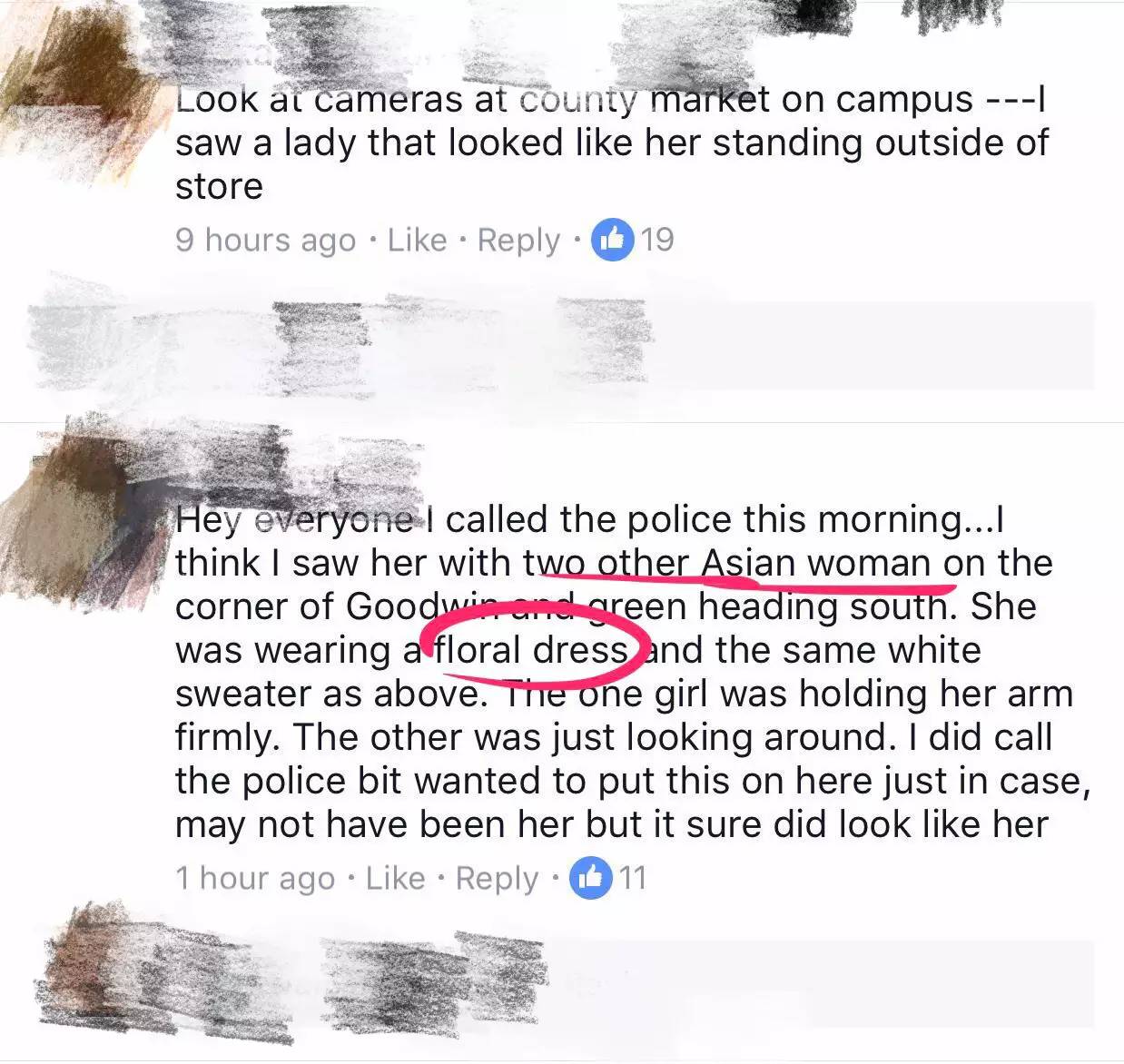Open the '1 hour ago' timestamp
The image size is (1124, 1064).
255,879
